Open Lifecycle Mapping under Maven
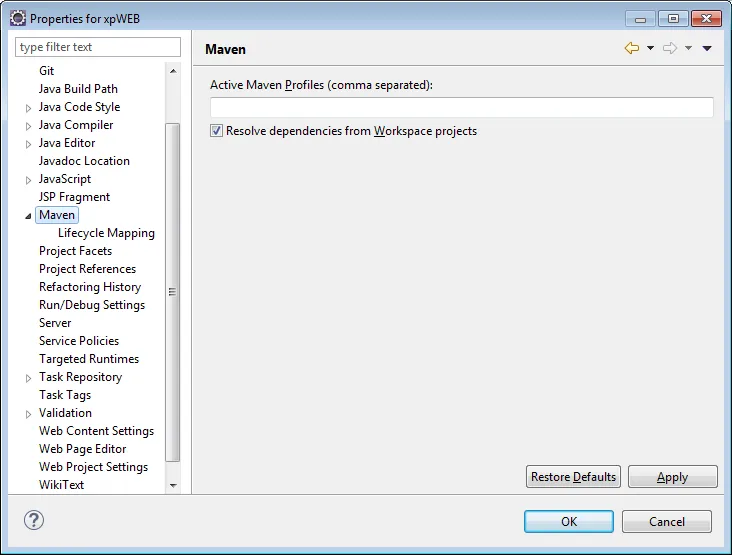 (x=106, y=233)
